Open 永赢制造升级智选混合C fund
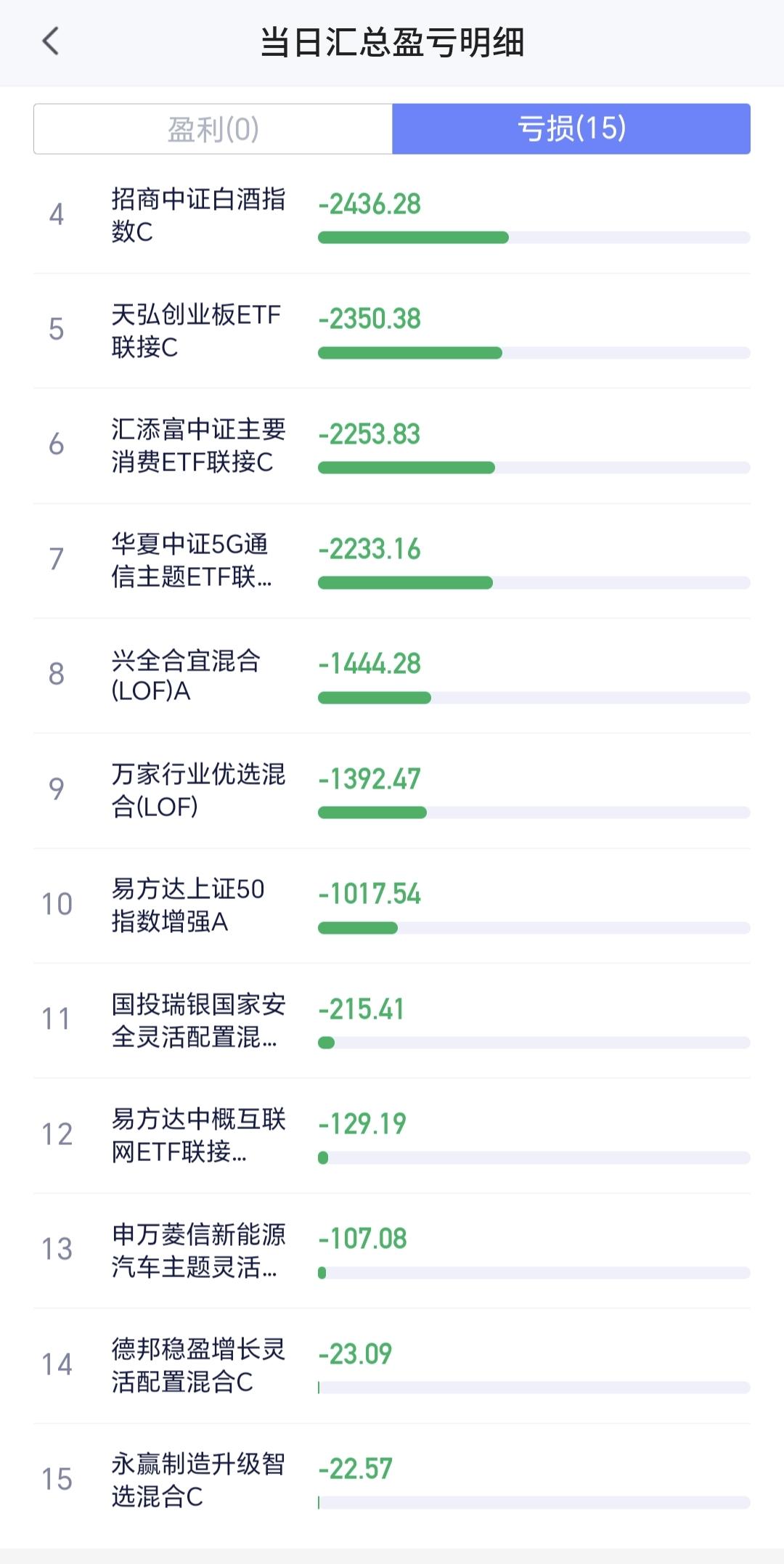Screen dimensions: 784x1564 click(x=197, y=1480)
